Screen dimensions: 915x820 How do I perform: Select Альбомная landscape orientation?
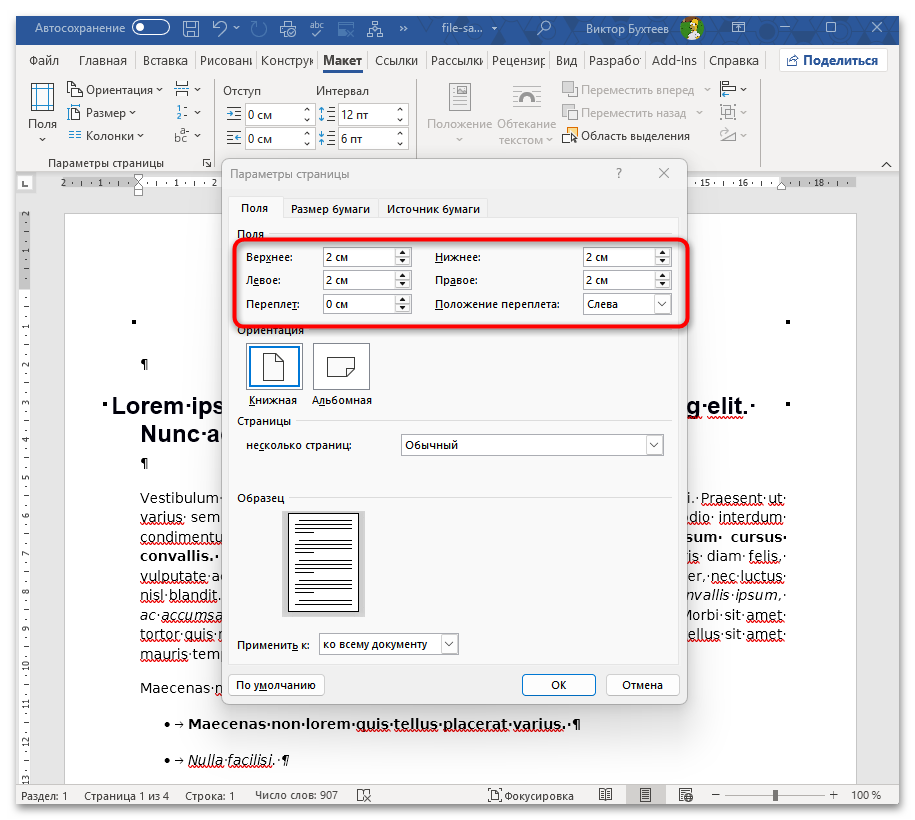click(341, 367)
